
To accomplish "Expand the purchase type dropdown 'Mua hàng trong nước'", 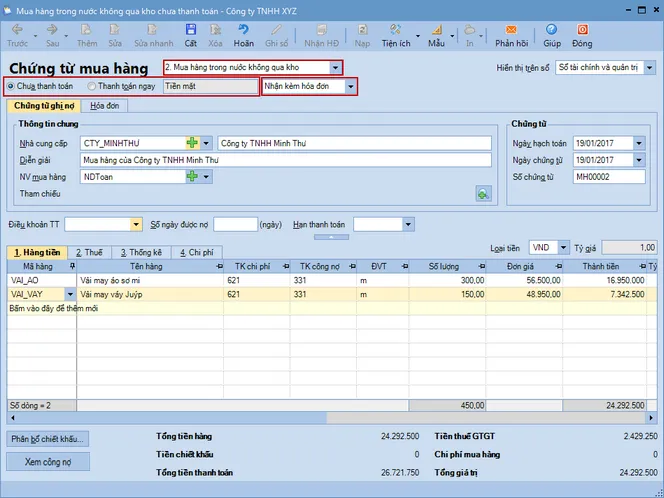I will 335,68.
